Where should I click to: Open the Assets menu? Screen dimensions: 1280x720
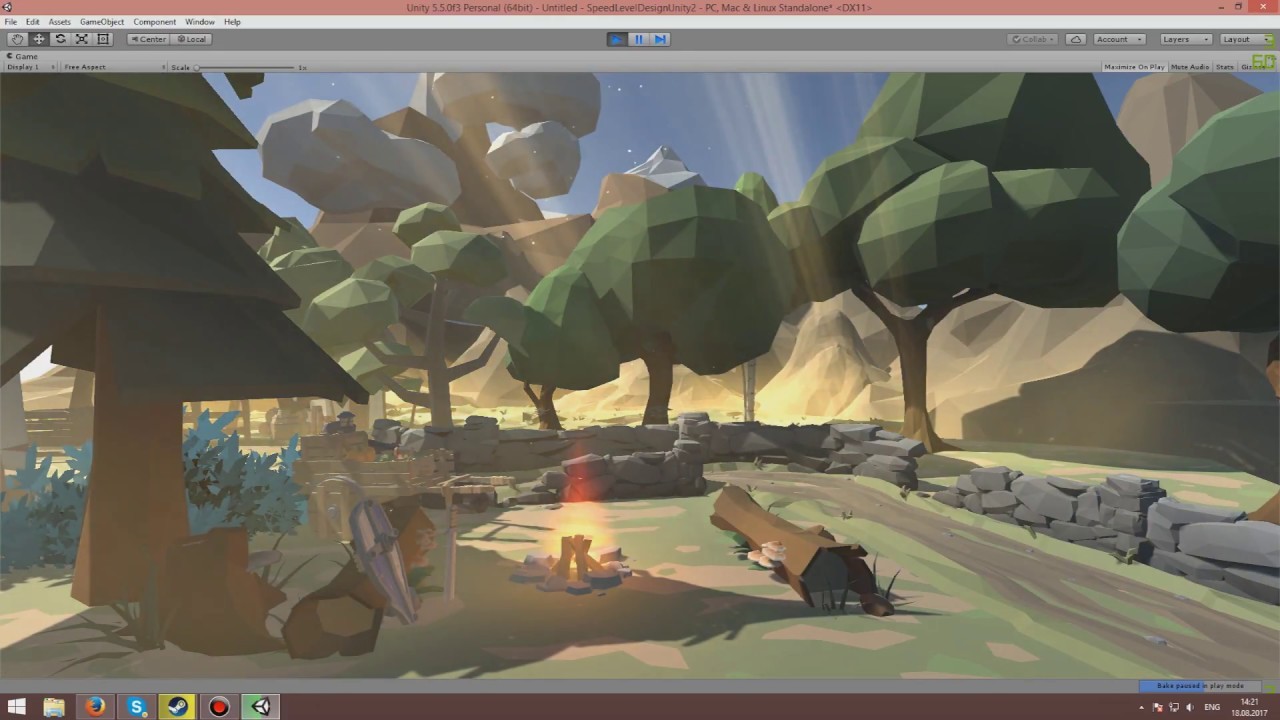(x=60, y=22)
